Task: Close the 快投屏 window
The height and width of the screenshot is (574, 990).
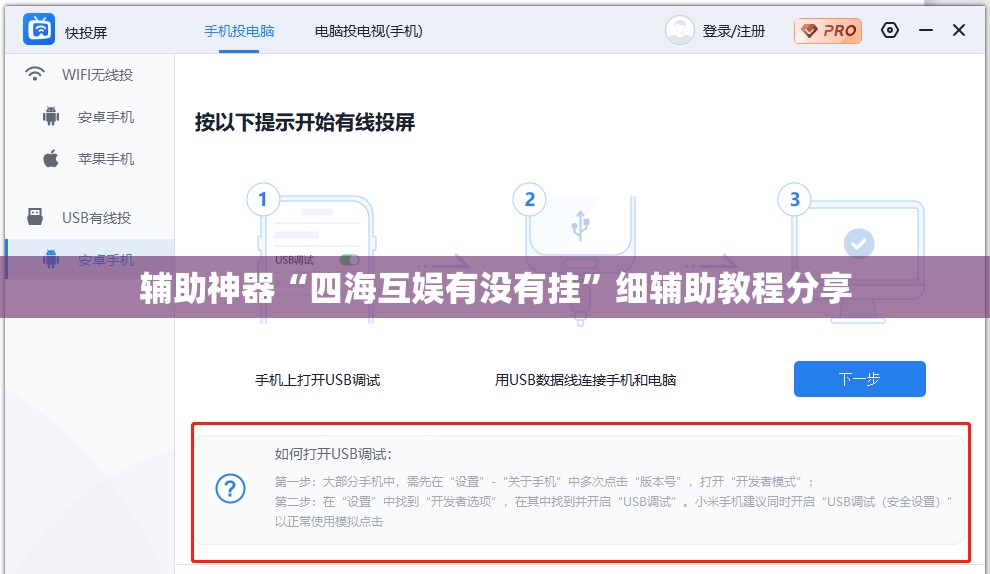Action: point(958,30)
